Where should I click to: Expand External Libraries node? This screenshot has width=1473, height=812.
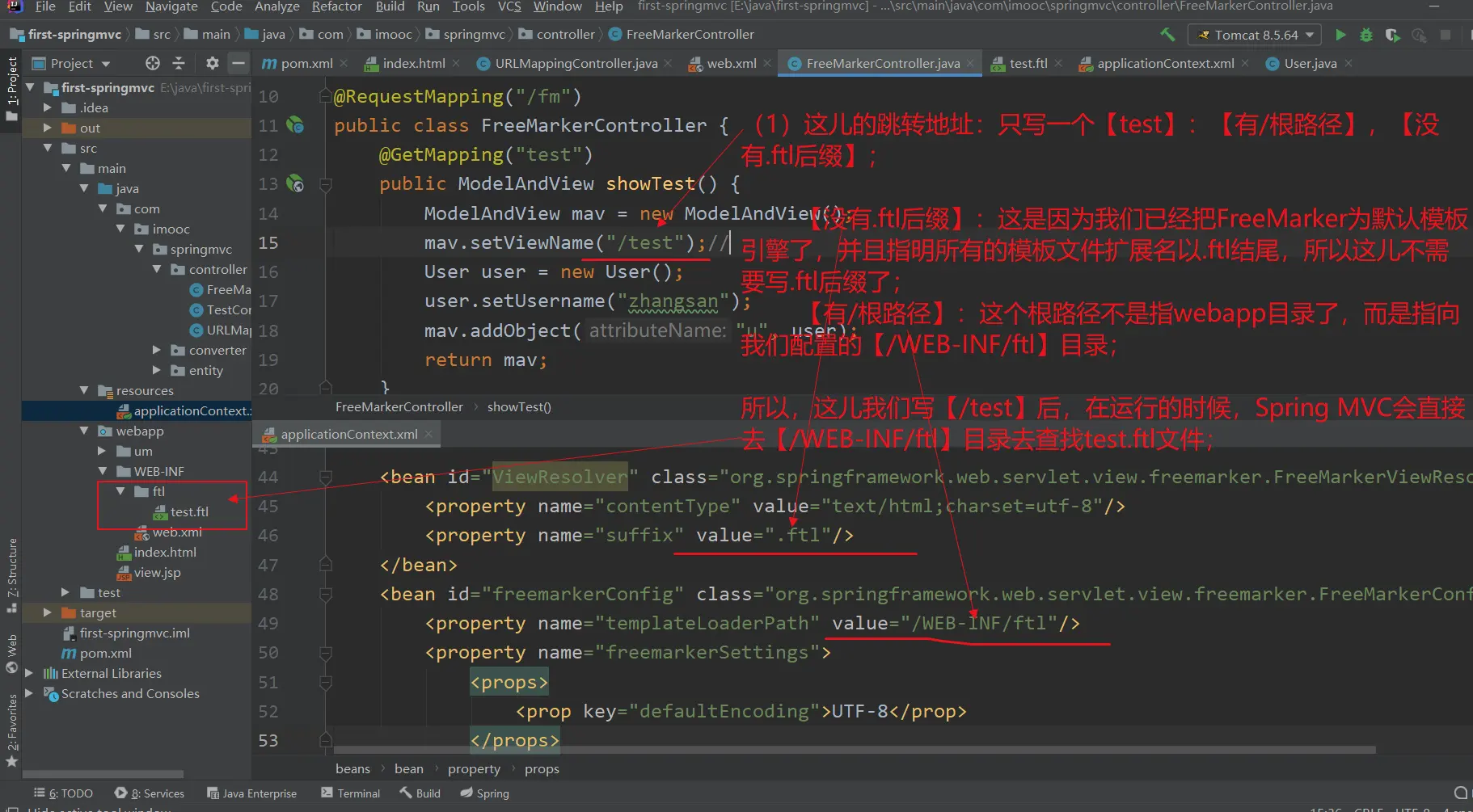pos(29,674)
